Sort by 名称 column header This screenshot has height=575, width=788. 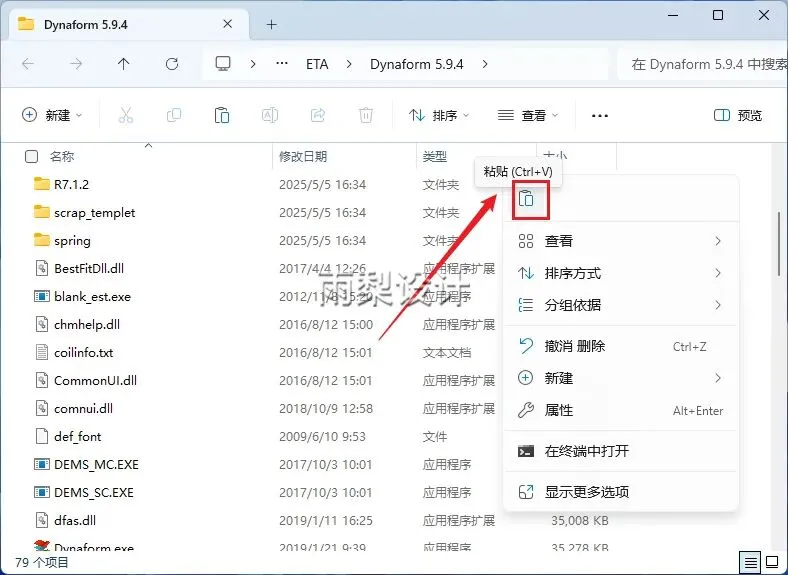[x=62, y=157]
